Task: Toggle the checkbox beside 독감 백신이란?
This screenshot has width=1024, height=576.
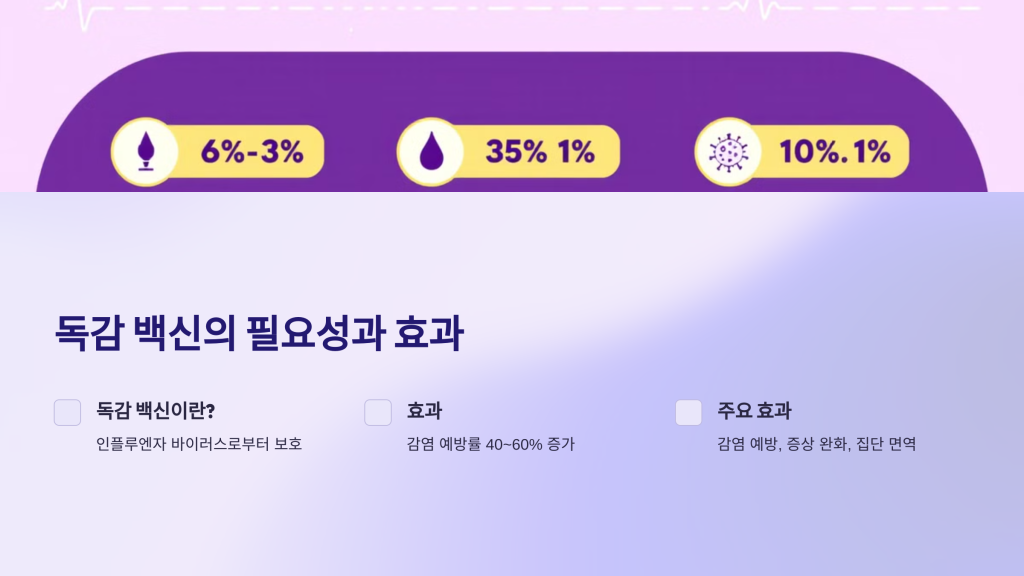Action: tap(67, 412)
